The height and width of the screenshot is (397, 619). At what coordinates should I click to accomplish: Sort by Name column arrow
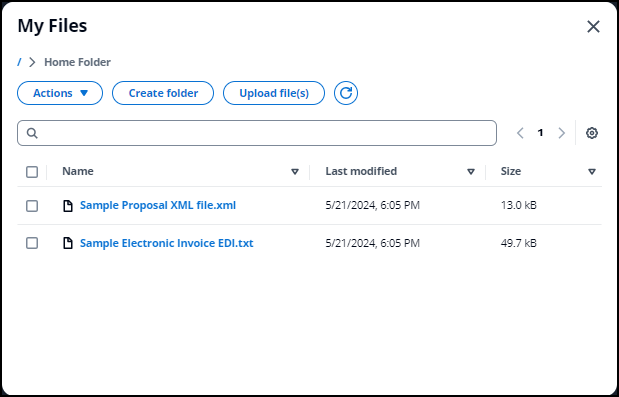coord(294,172)
